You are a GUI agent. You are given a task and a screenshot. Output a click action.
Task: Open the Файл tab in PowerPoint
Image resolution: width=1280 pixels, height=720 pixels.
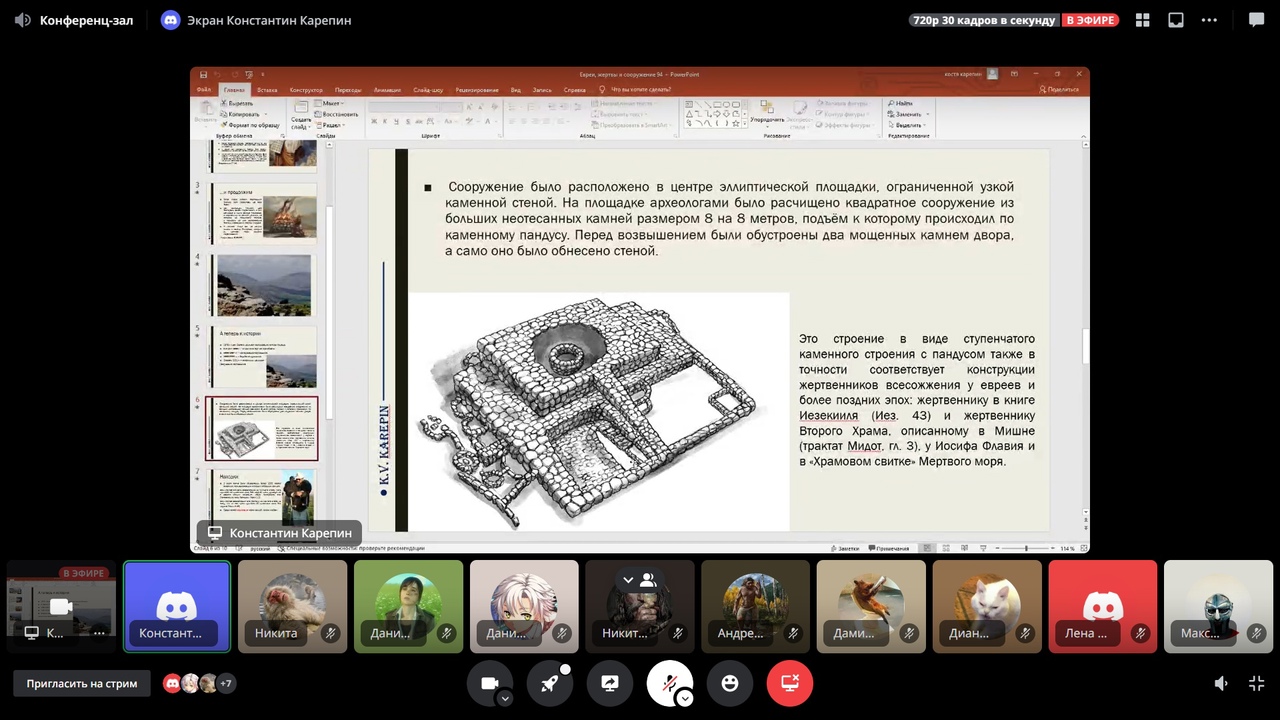(204, 90)
